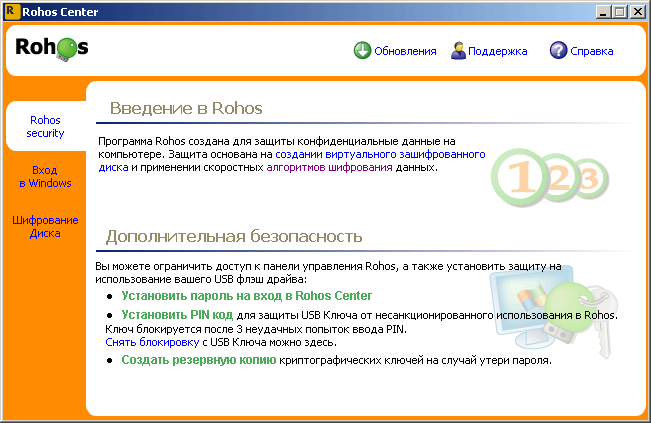Click the Снять блокировку link
Viewport: 651px width, 423px height.
point(152,342)
